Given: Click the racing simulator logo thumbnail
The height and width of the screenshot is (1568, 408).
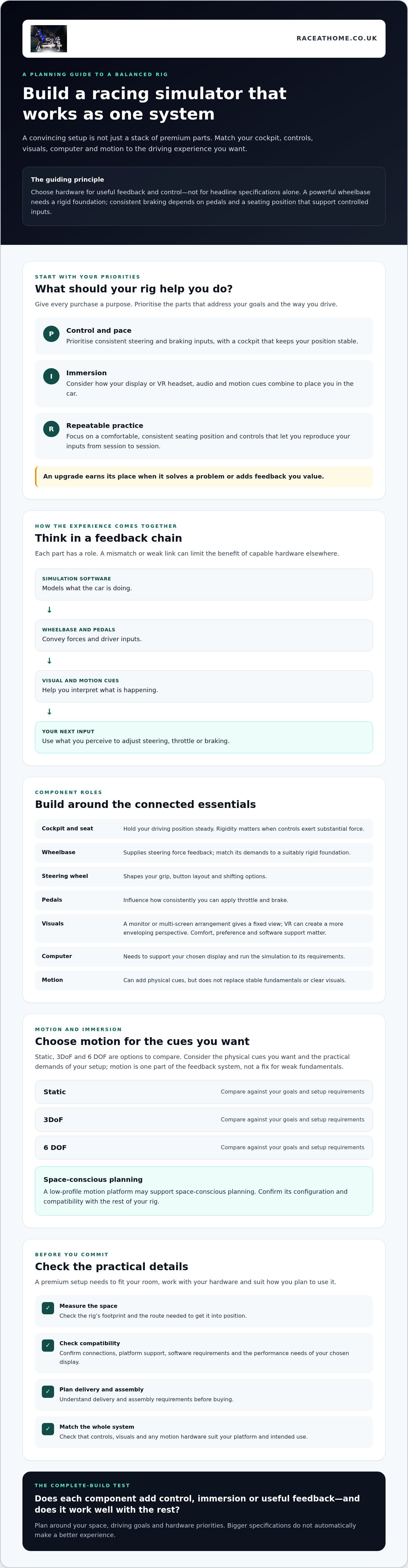Looking at the screenshot, I should (x=49, y=38).
